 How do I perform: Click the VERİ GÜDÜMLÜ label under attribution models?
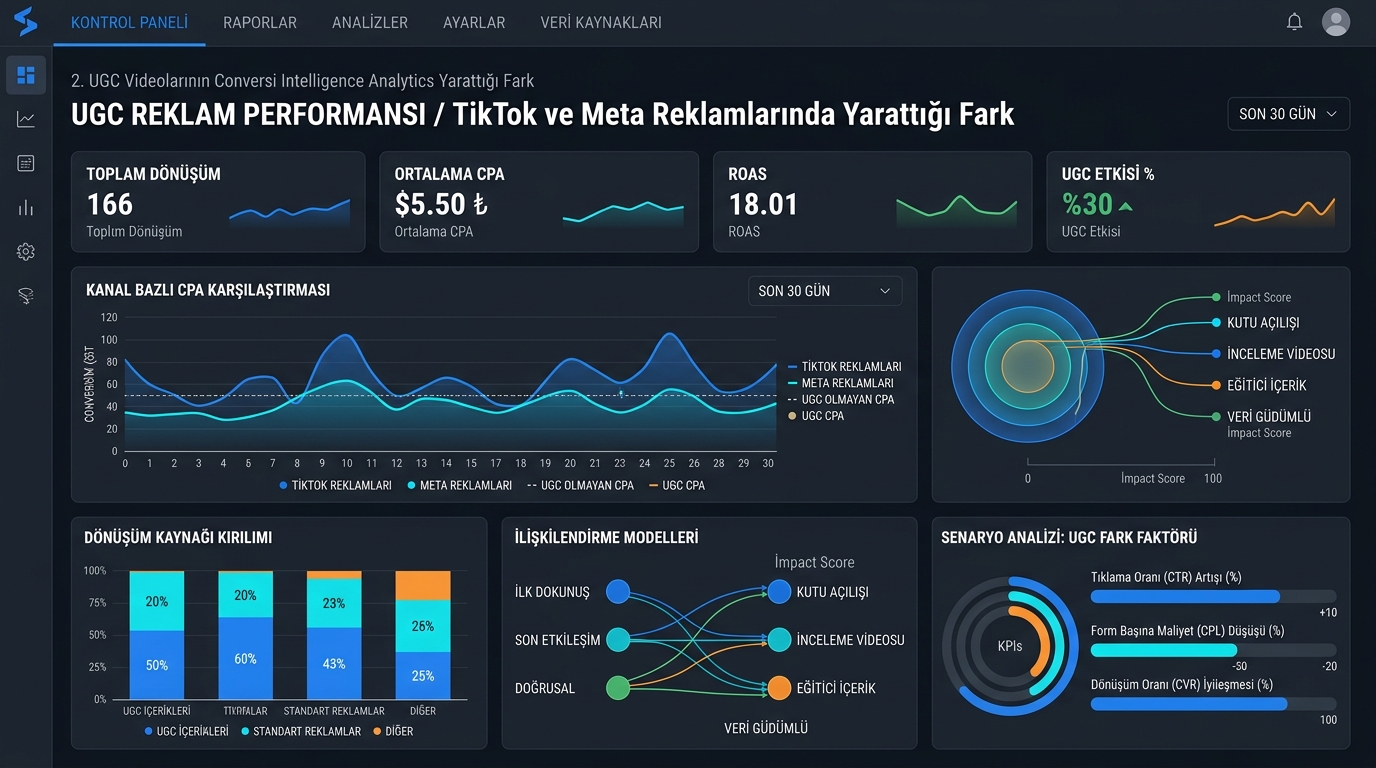766,728
